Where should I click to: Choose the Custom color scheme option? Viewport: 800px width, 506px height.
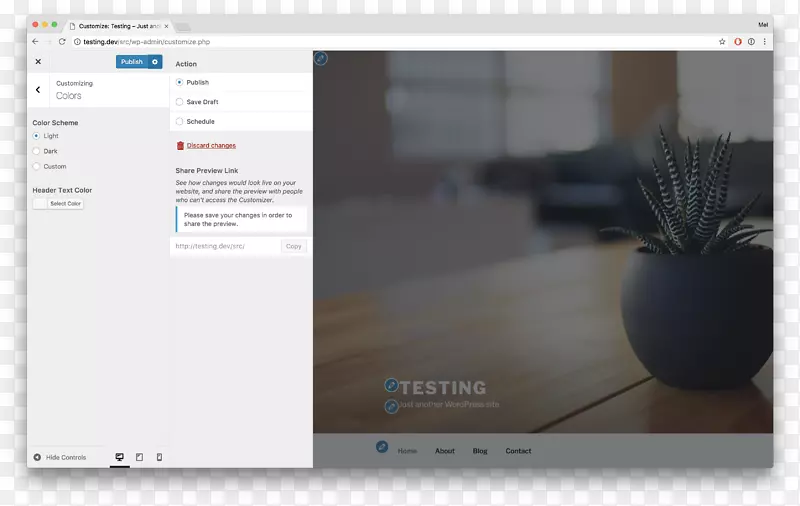click(x=36, y=166)
